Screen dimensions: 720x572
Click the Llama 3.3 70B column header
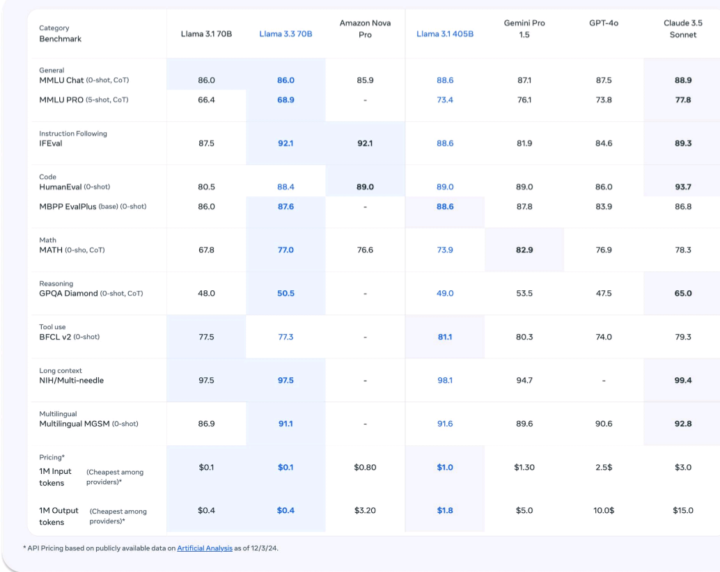click(x=285, y=33)
